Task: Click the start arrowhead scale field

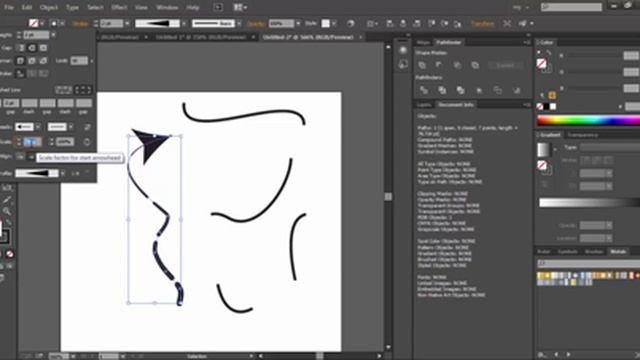Action: (32, 142)
